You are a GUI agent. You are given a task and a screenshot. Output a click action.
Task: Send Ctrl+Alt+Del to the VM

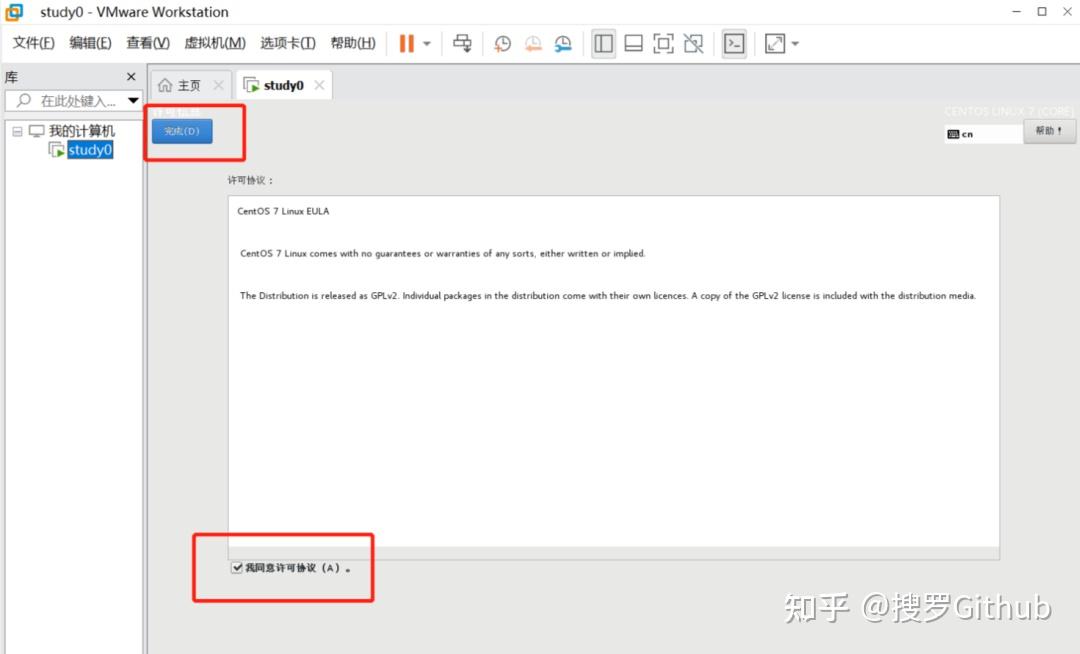tap(462, 43)
